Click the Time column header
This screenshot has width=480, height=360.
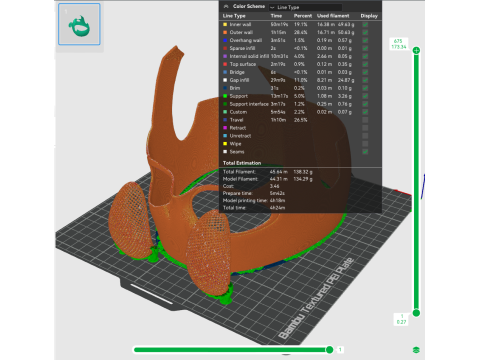pos(276,16)
